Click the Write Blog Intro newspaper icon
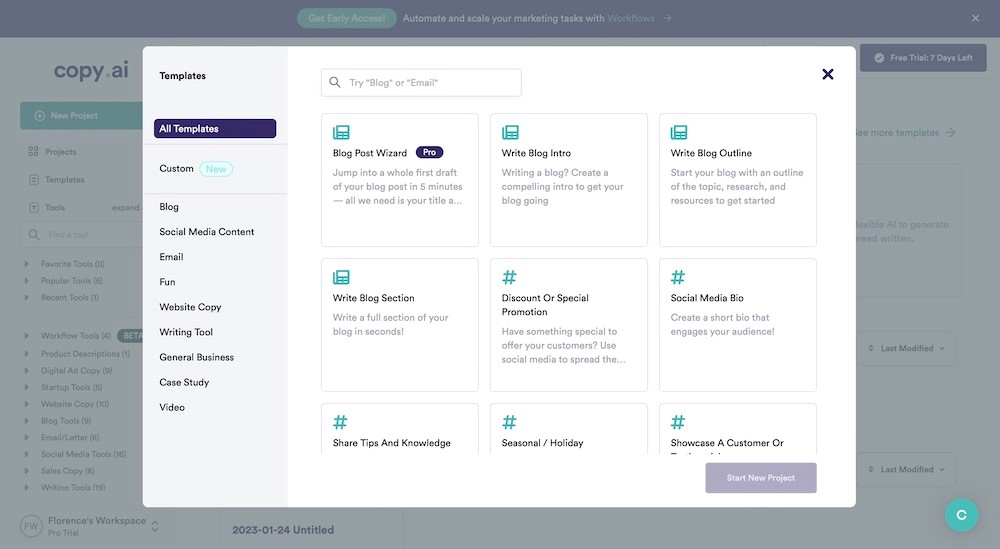The width and height of the screenshot is (1000, 549). click(x=510, y=132)
